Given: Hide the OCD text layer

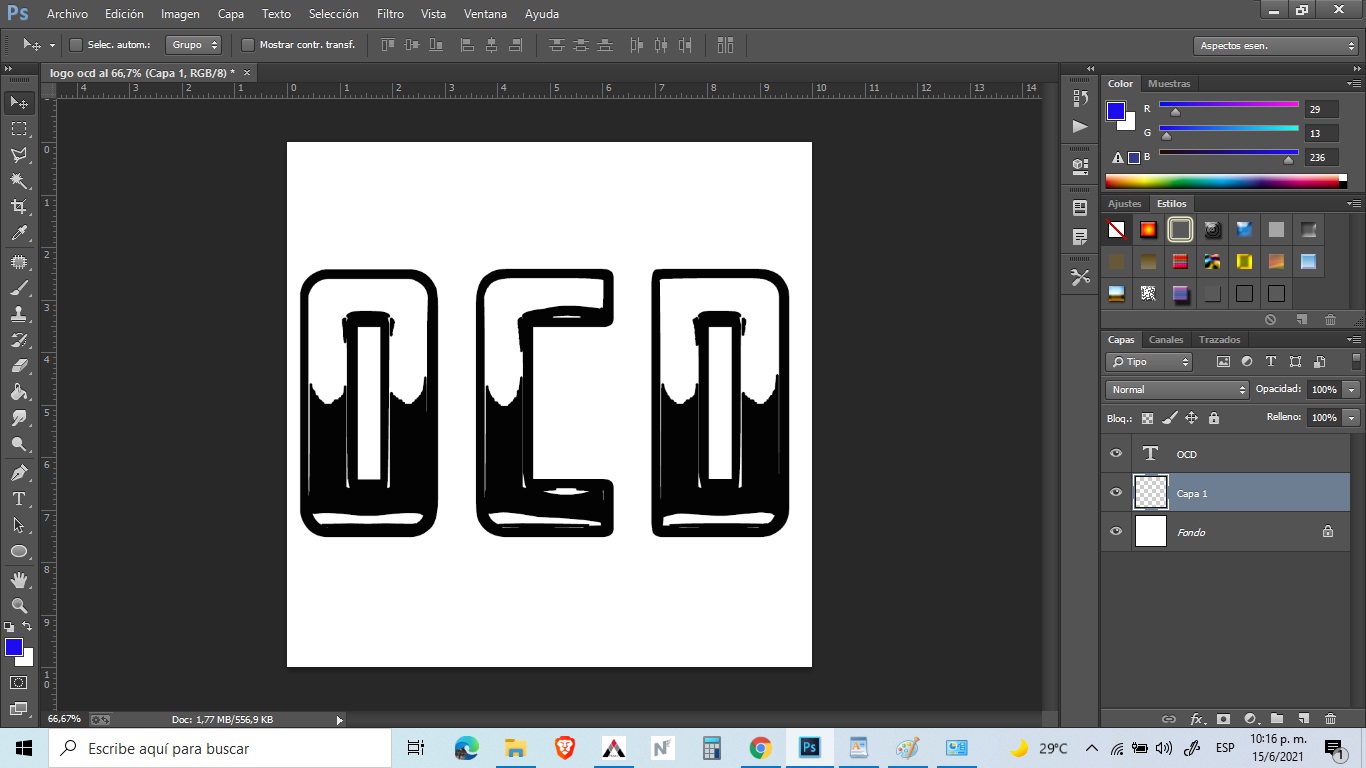Looking at the screenshot, I should point(1116,454).
